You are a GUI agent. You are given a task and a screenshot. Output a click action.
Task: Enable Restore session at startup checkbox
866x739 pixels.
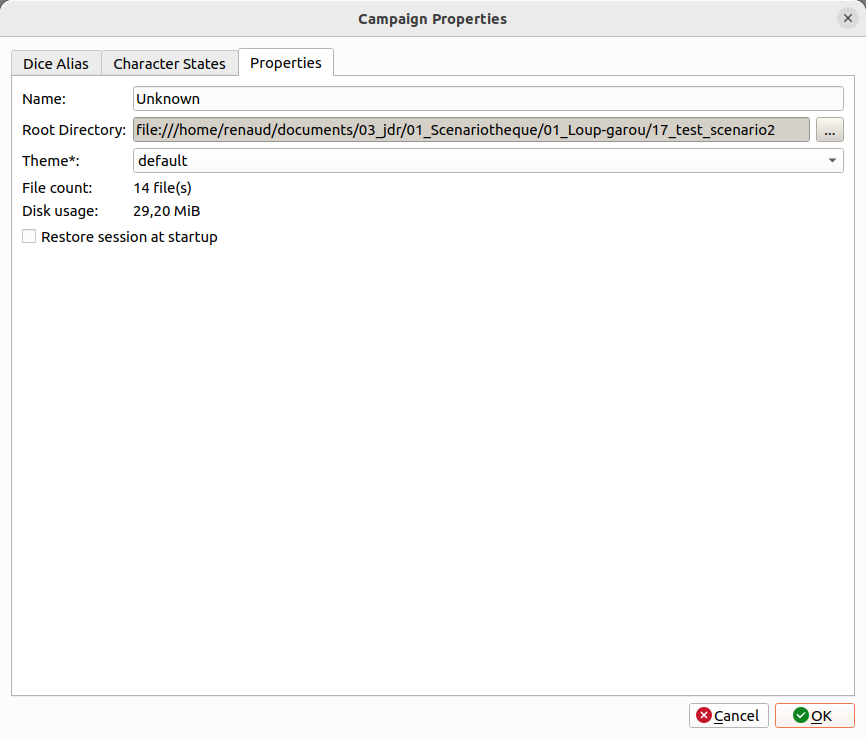click(x=29, y=237)
